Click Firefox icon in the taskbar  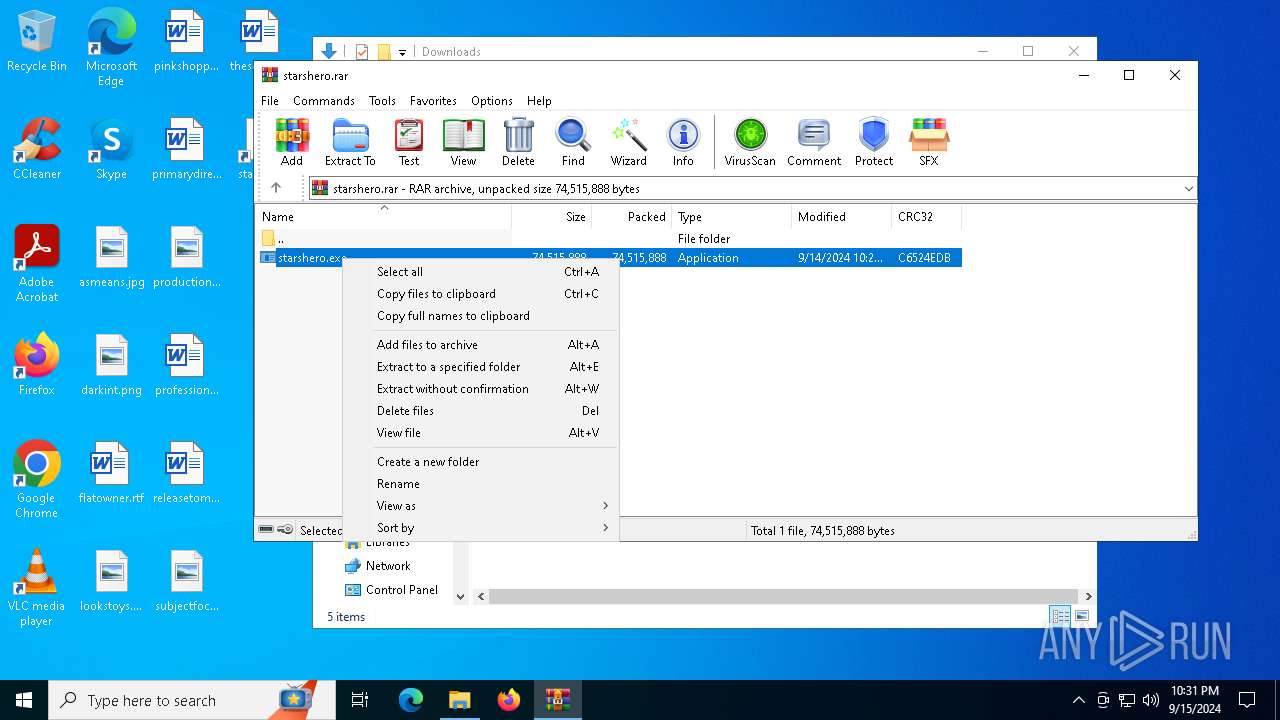click(x=508, y=700)
